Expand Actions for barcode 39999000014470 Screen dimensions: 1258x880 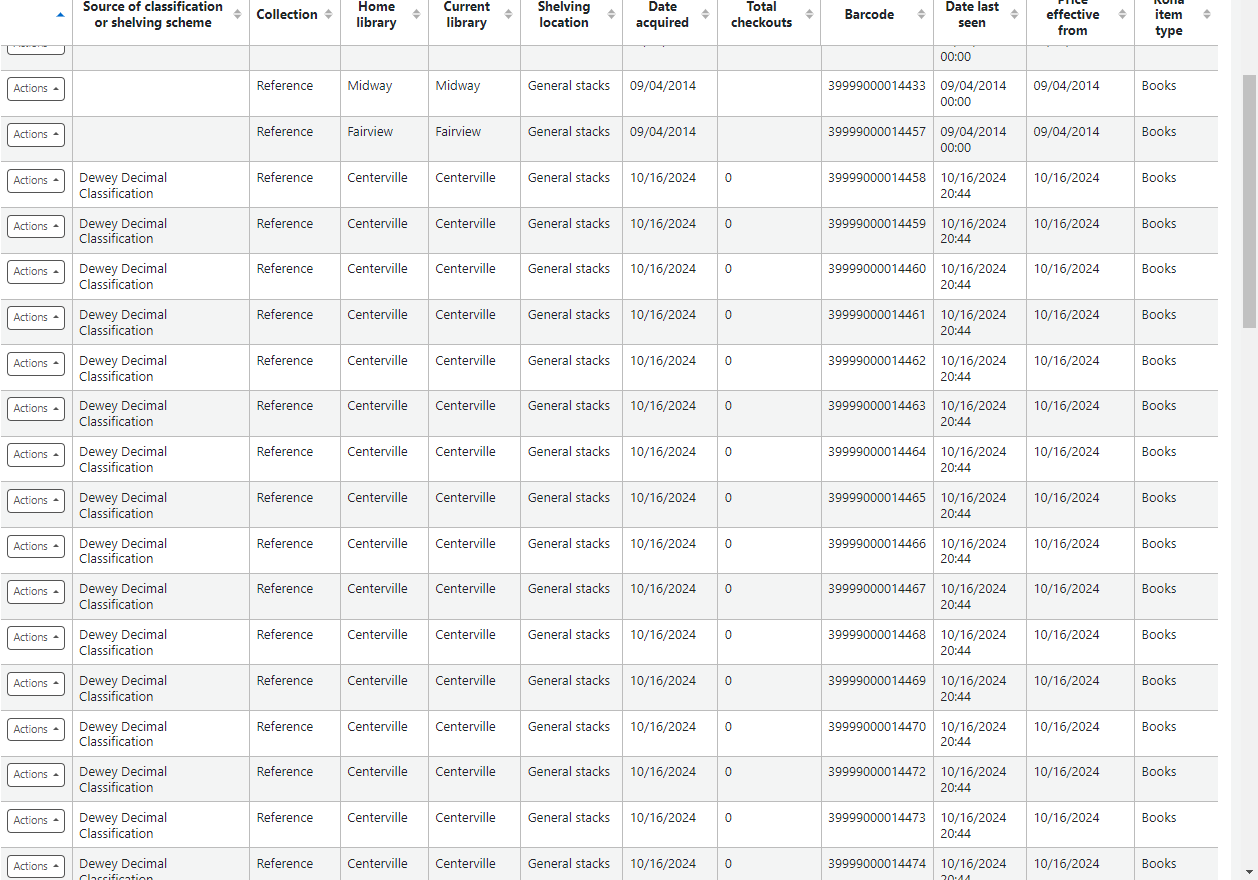[36, 730]
